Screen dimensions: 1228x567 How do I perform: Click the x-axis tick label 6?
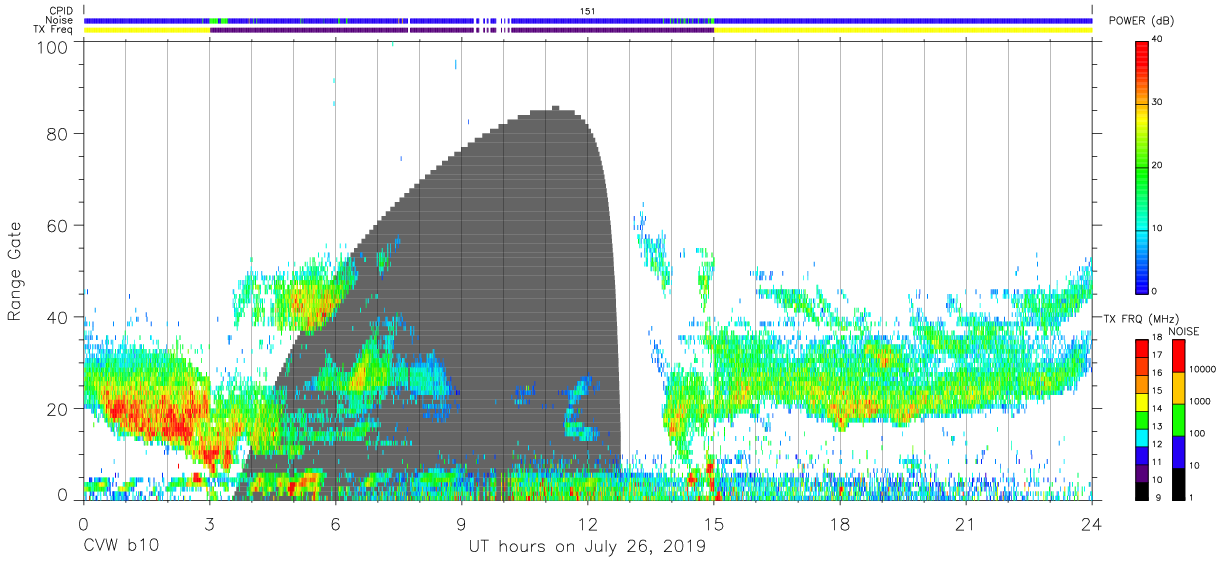[x=335, y=523]
